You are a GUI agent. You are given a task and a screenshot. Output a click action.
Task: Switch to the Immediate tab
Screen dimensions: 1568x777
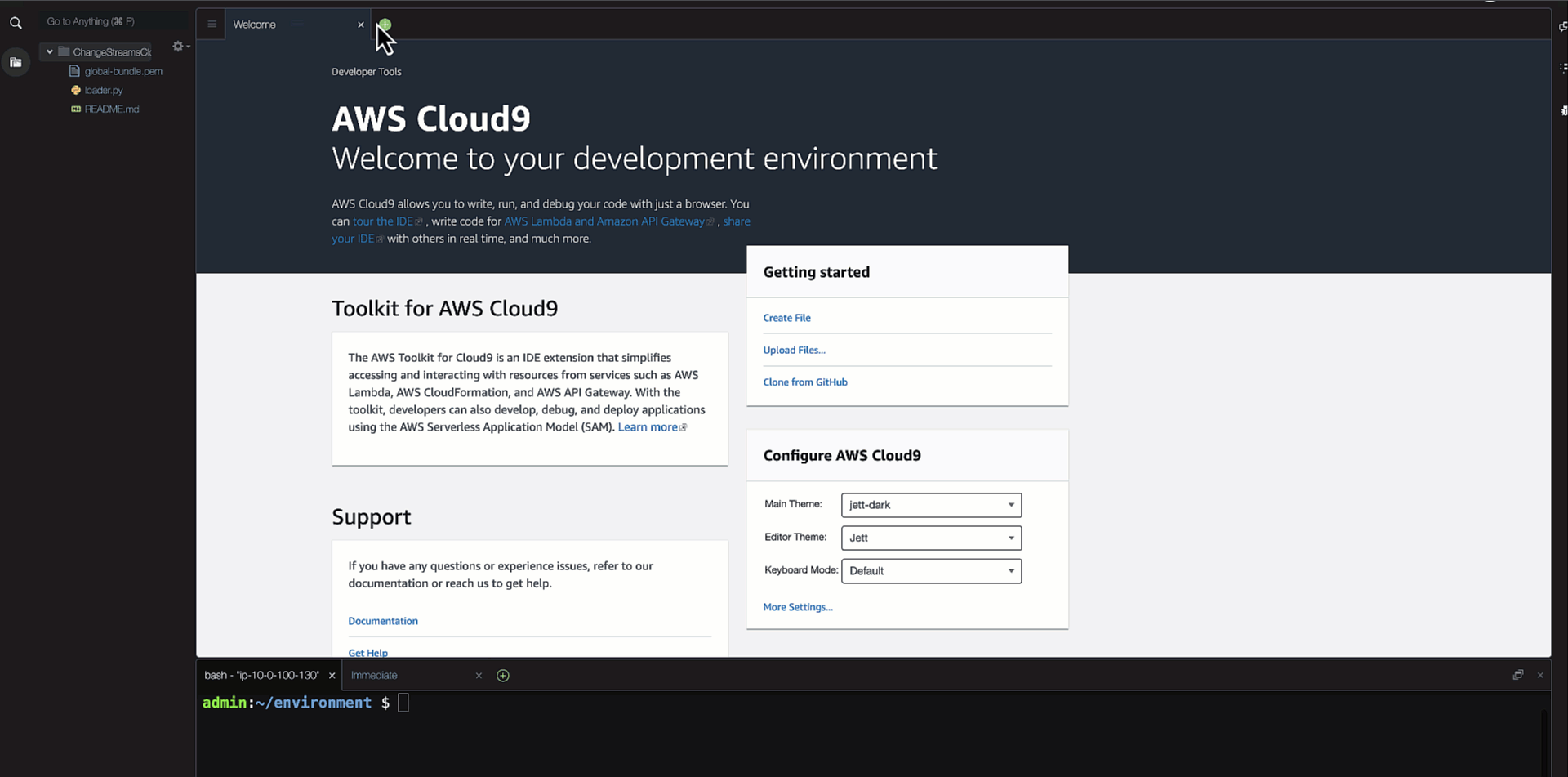pyautogui.click(x=374, y=676)
